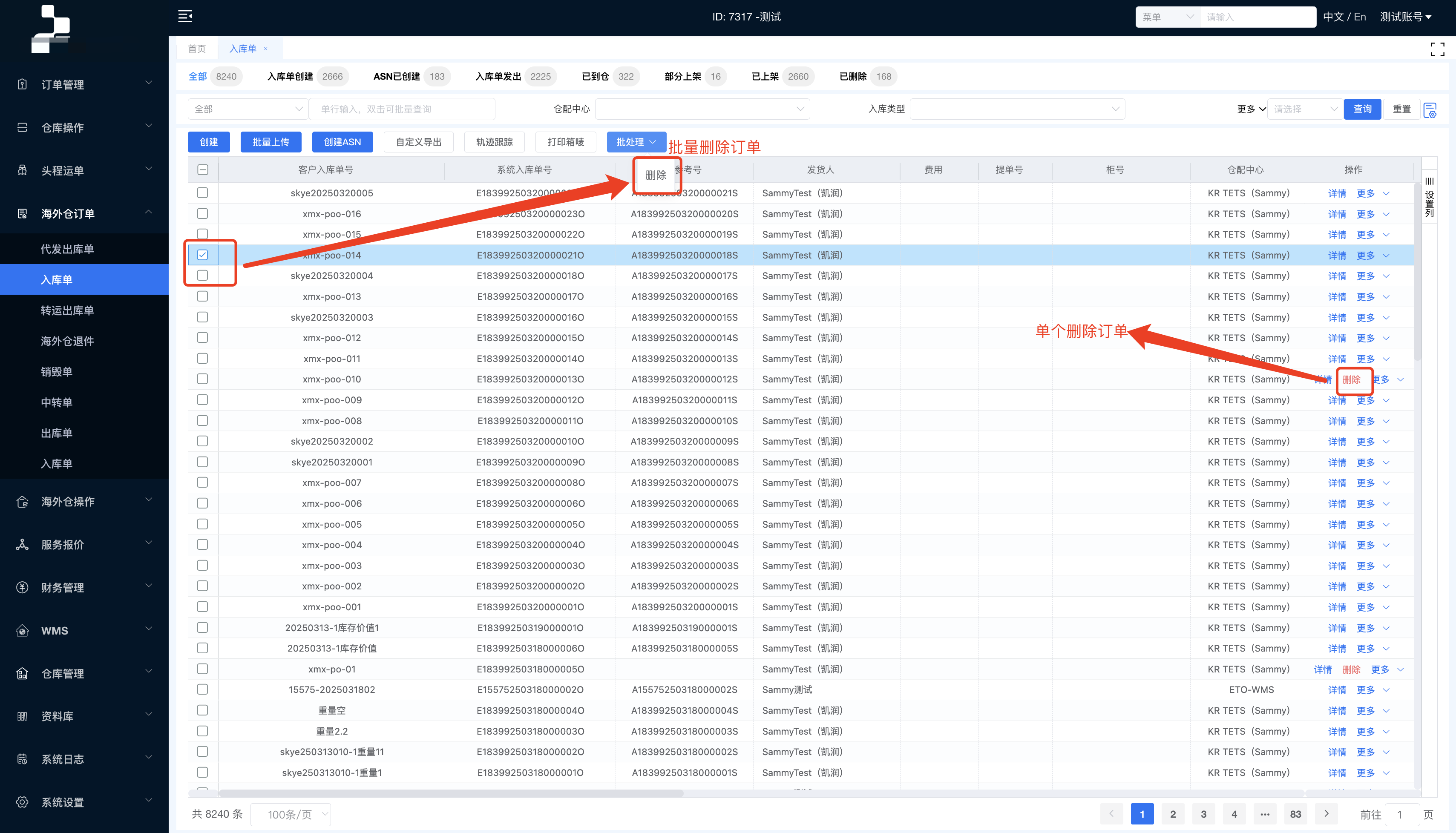Switch to the 首页 tab

point(197,49)
